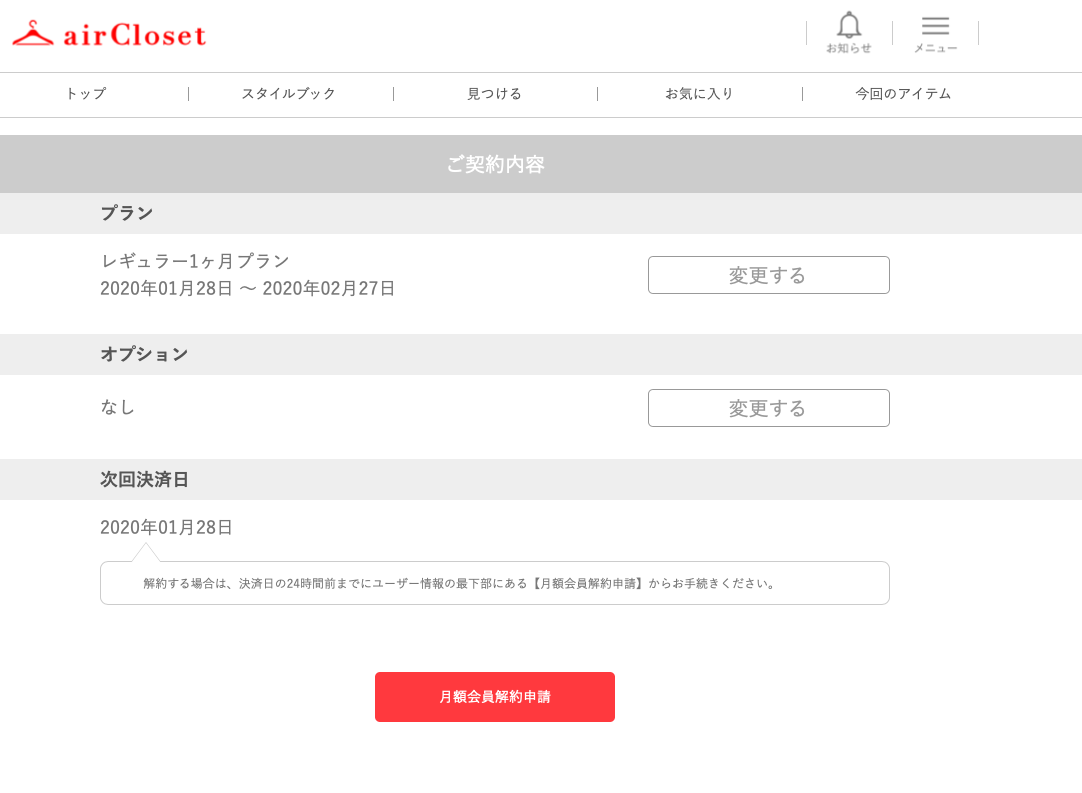The image size is (1082, 793).
Task: Click the cancellation notice tooltip box
Action: pos(495,583)
